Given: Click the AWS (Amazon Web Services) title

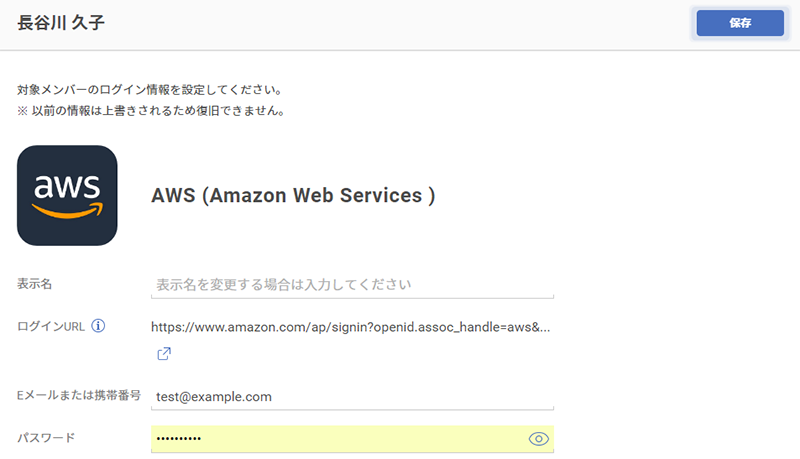Looking at the screenshot, I should point(293,195).
